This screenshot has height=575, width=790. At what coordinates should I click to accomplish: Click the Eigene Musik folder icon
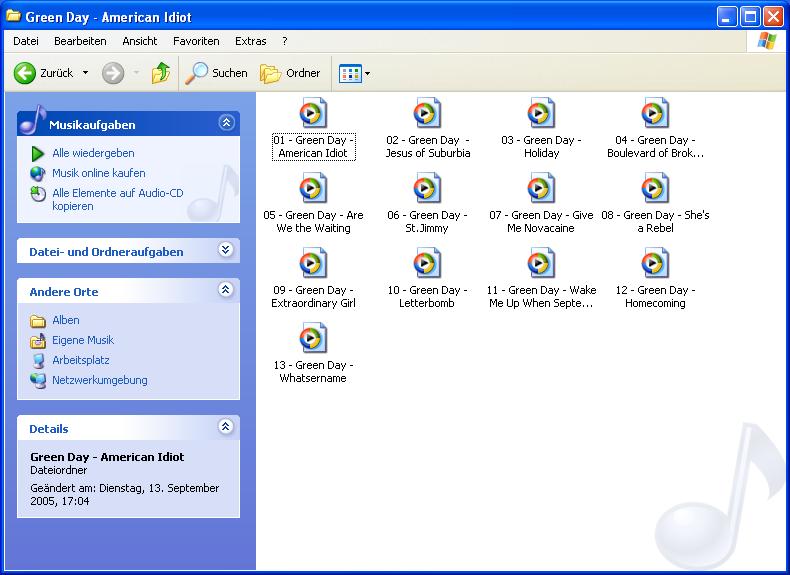pyautogui.click(x=38, y=341)
